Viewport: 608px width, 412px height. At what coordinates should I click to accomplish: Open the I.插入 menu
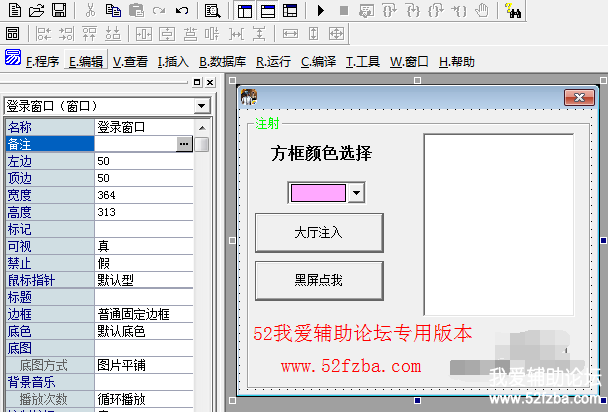click(x=173, y=62)
